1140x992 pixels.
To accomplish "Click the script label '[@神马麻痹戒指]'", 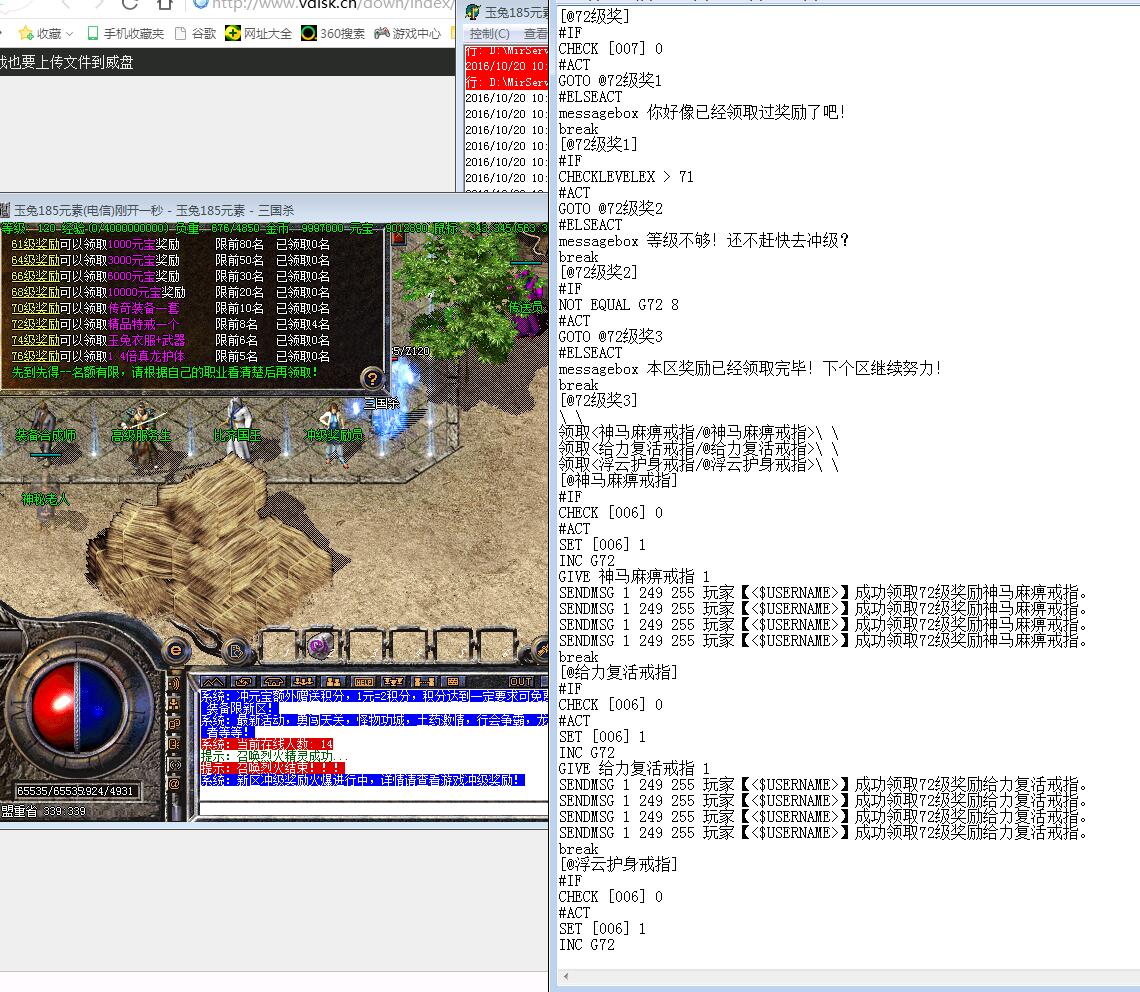I will (x=619, y=481).
